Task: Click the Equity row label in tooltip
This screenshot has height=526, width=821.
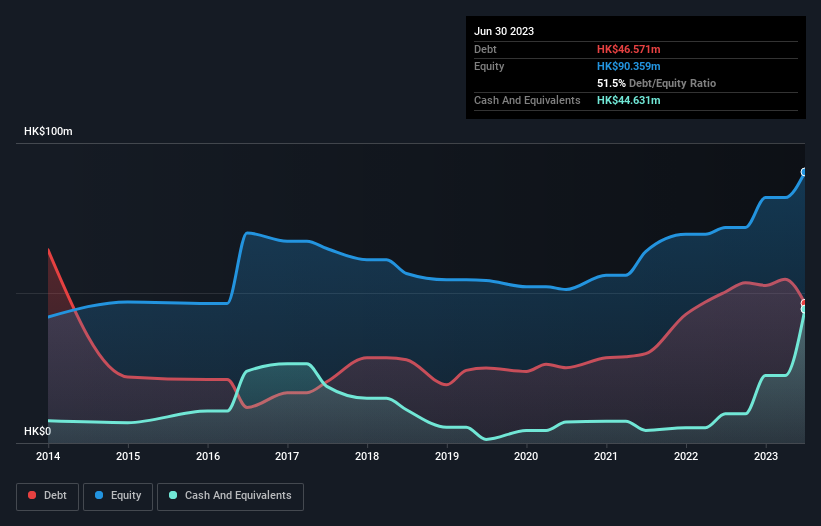Action: 489,66
